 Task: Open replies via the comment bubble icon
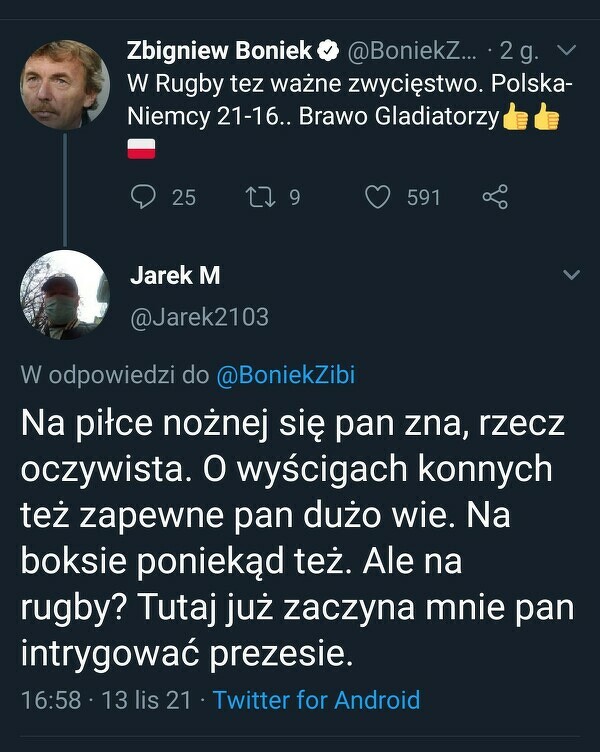[143, 197]
